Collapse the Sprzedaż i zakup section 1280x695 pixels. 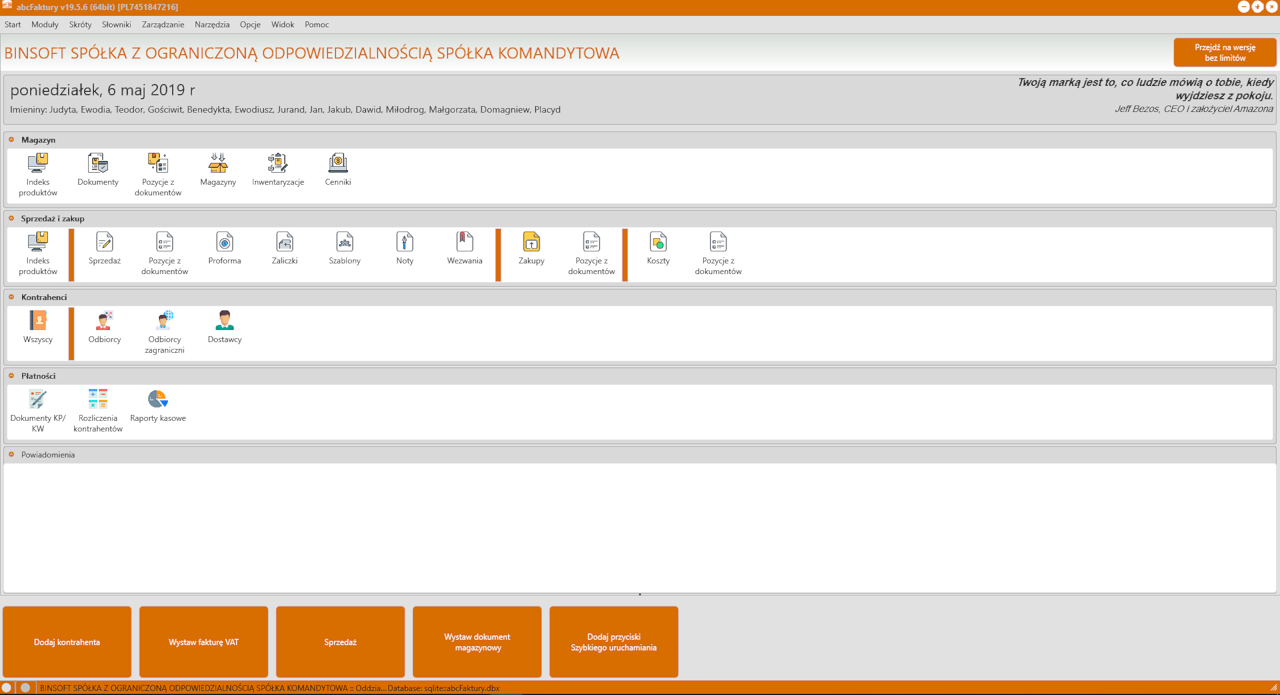(12, 218)
